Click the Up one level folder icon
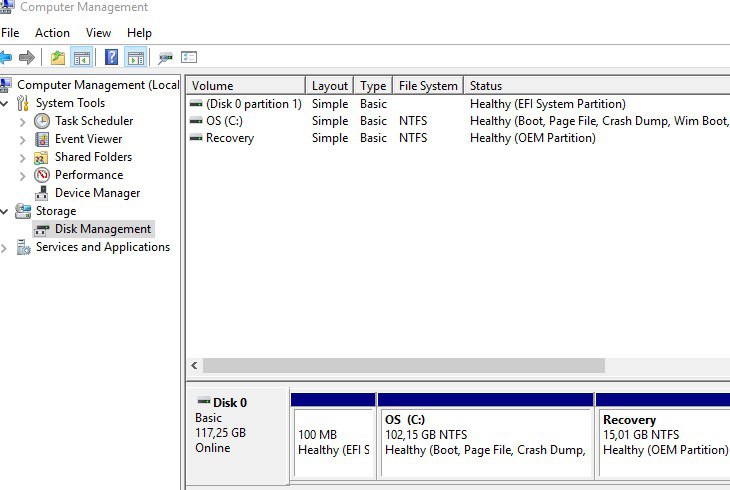Screen dimensions: 730x490 pos(58,58)
